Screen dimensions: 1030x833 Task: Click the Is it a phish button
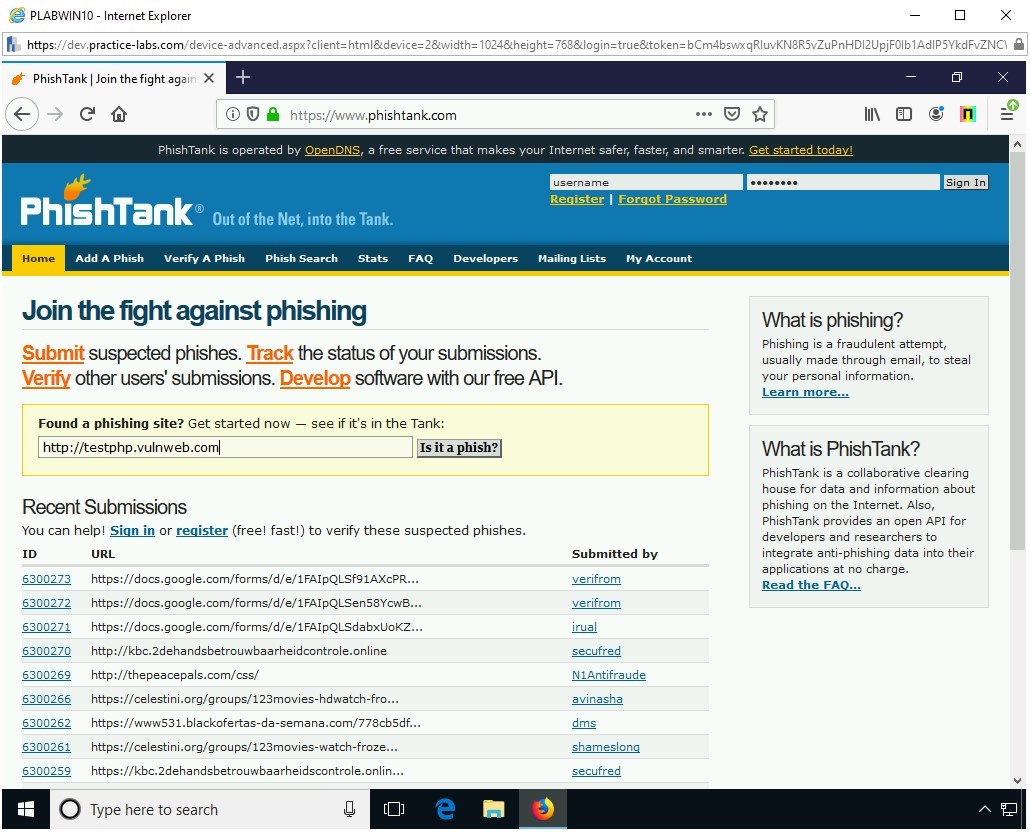pyautogui.click(x=459, y=448)
